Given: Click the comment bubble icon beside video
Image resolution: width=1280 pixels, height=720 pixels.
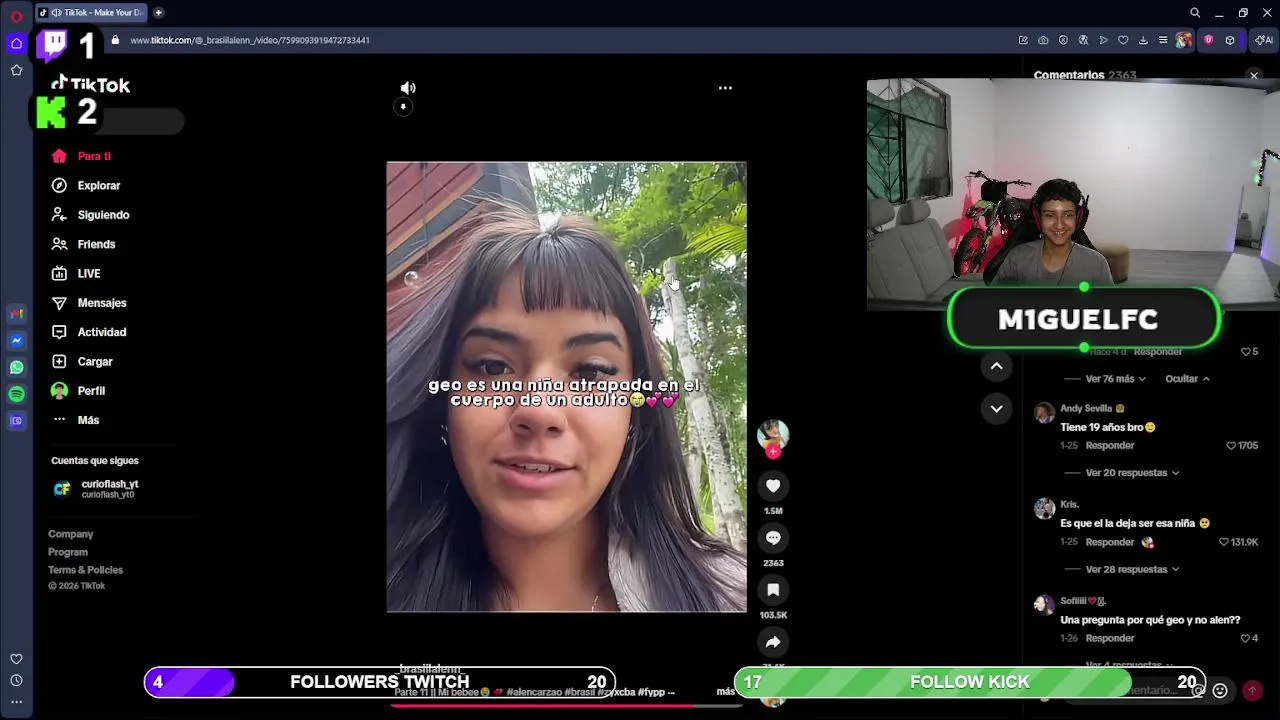Looking at the screenshot, I should click(773, 538).
